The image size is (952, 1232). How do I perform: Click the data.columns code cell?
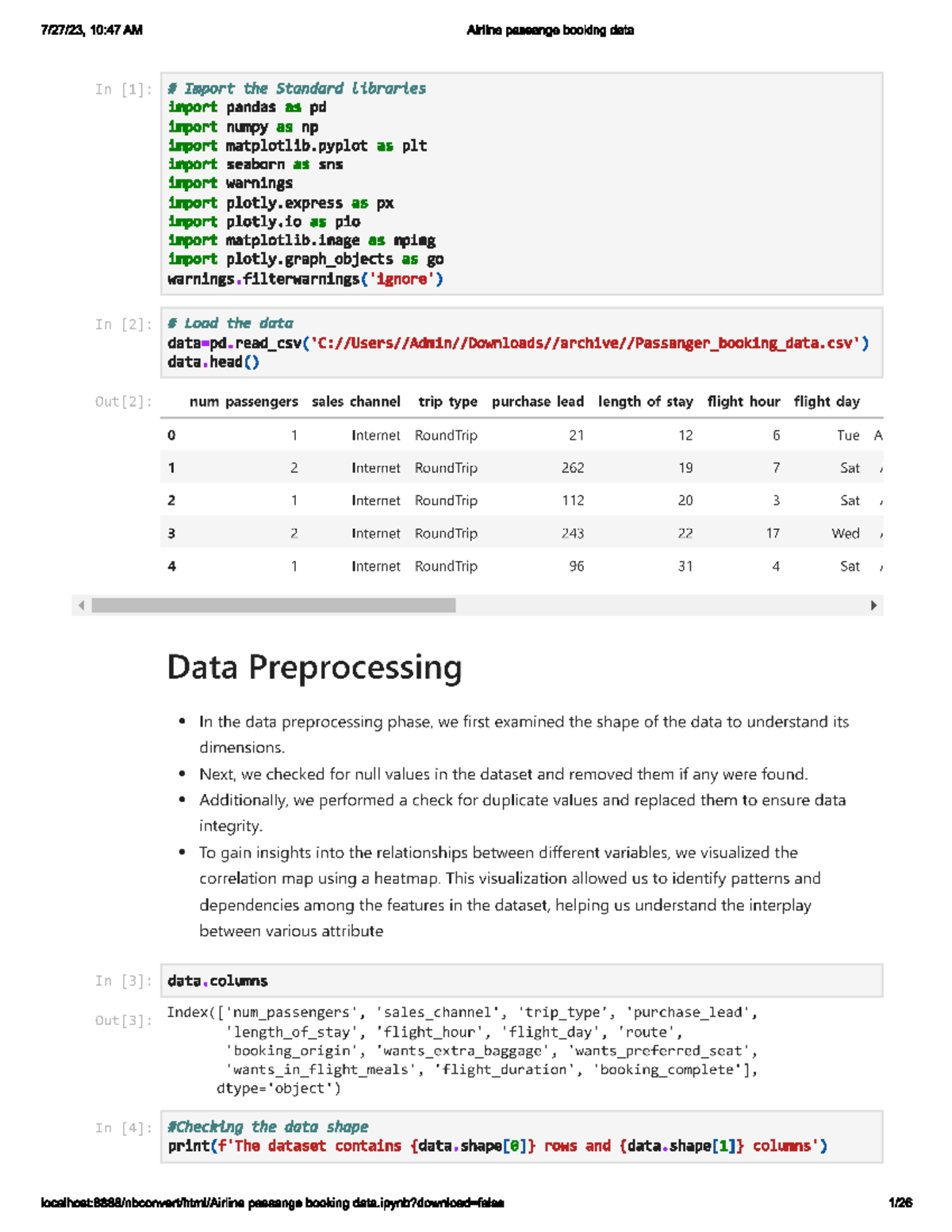pyautogui.click(x=217, y=981)
